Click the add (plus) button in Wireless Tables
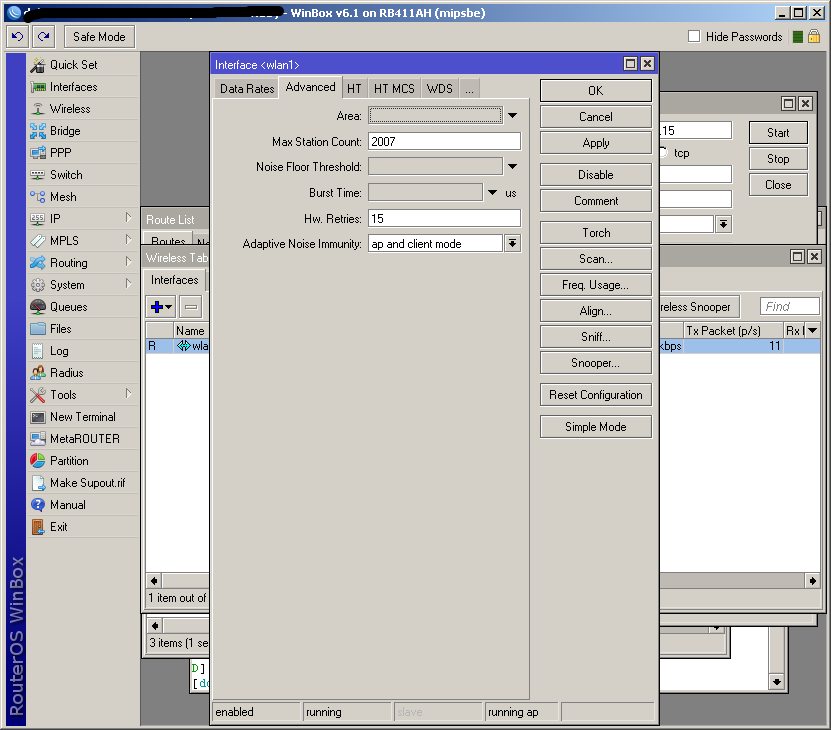Viewport: 831px width, 730px height. coord(161,306)
